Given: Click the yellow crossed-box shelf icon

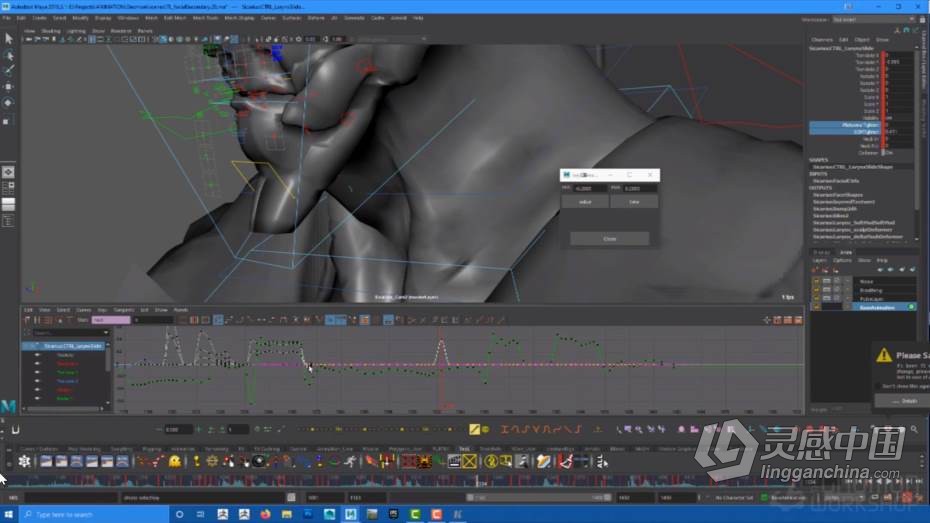Looking at the screenshot, I should coord(469,461).
